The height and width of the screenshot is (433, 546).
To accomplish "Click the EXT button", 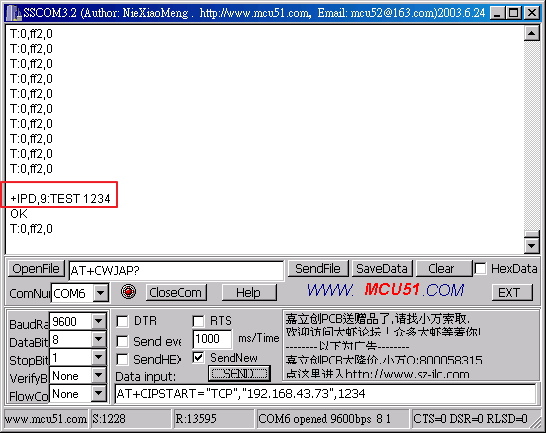I will [x=512, y=293].
